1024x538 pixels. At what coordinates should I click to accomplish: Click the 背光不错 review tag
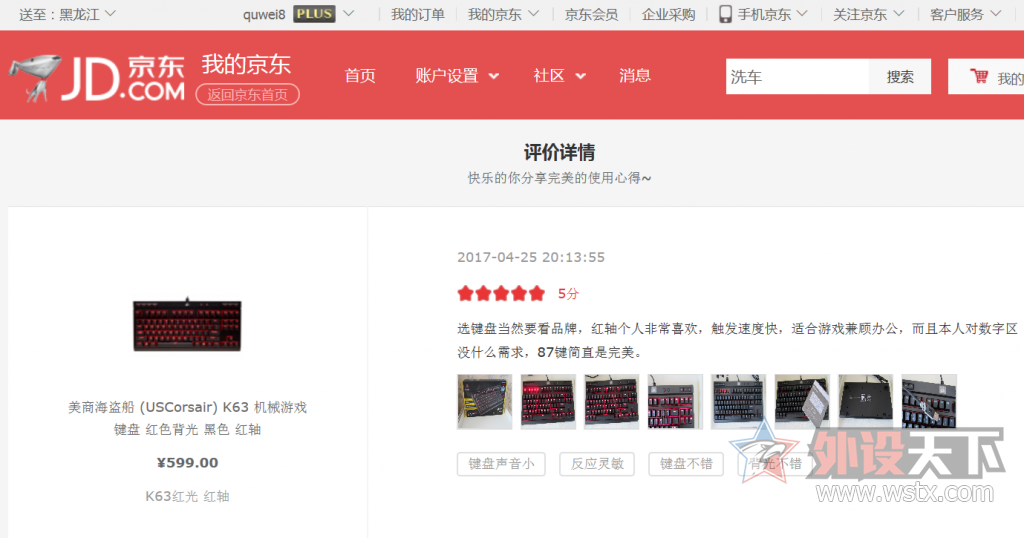tap(775, 464)
